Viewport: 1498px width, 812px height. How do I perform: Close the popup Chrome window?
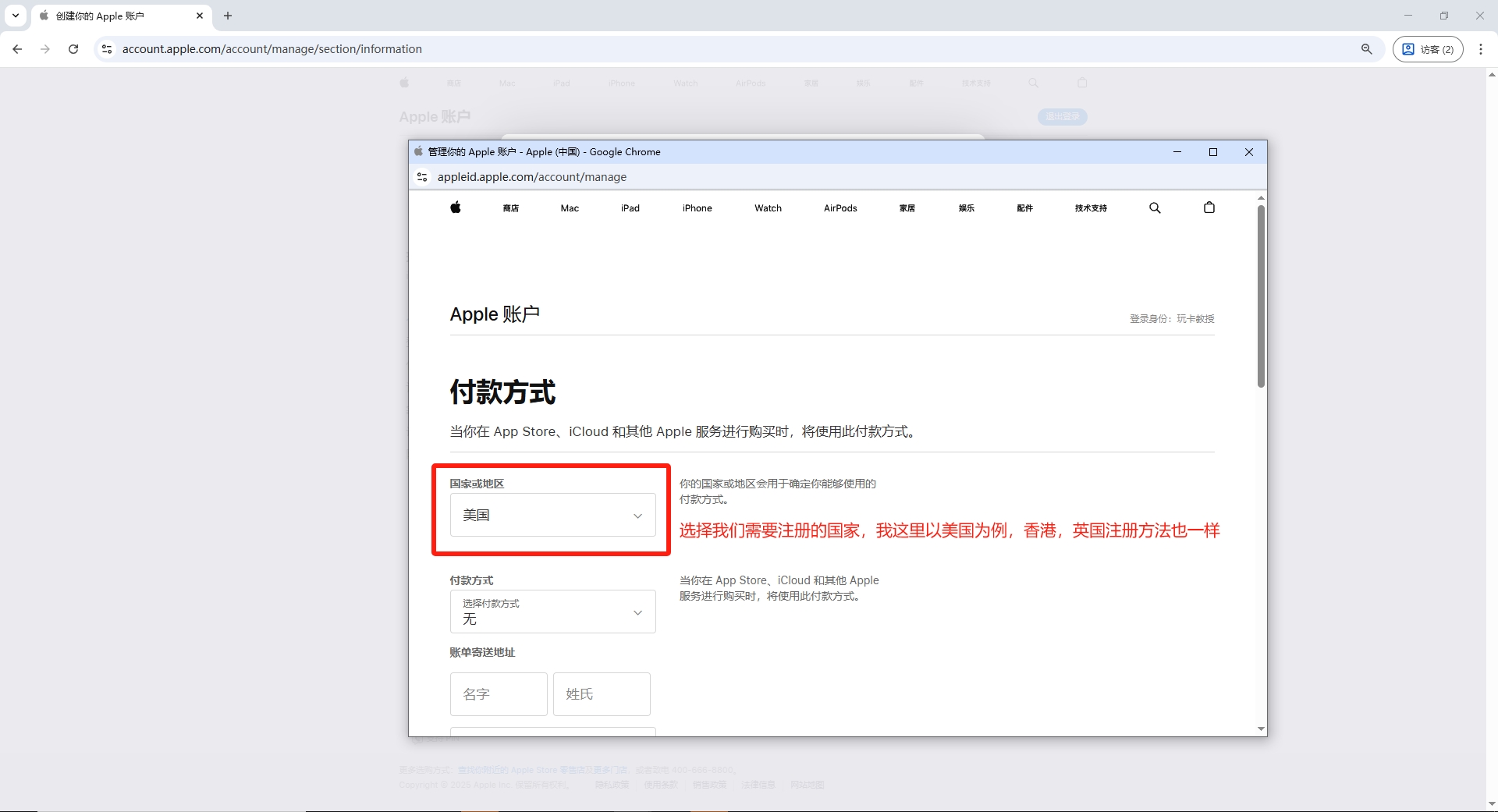click(1249, 152)
